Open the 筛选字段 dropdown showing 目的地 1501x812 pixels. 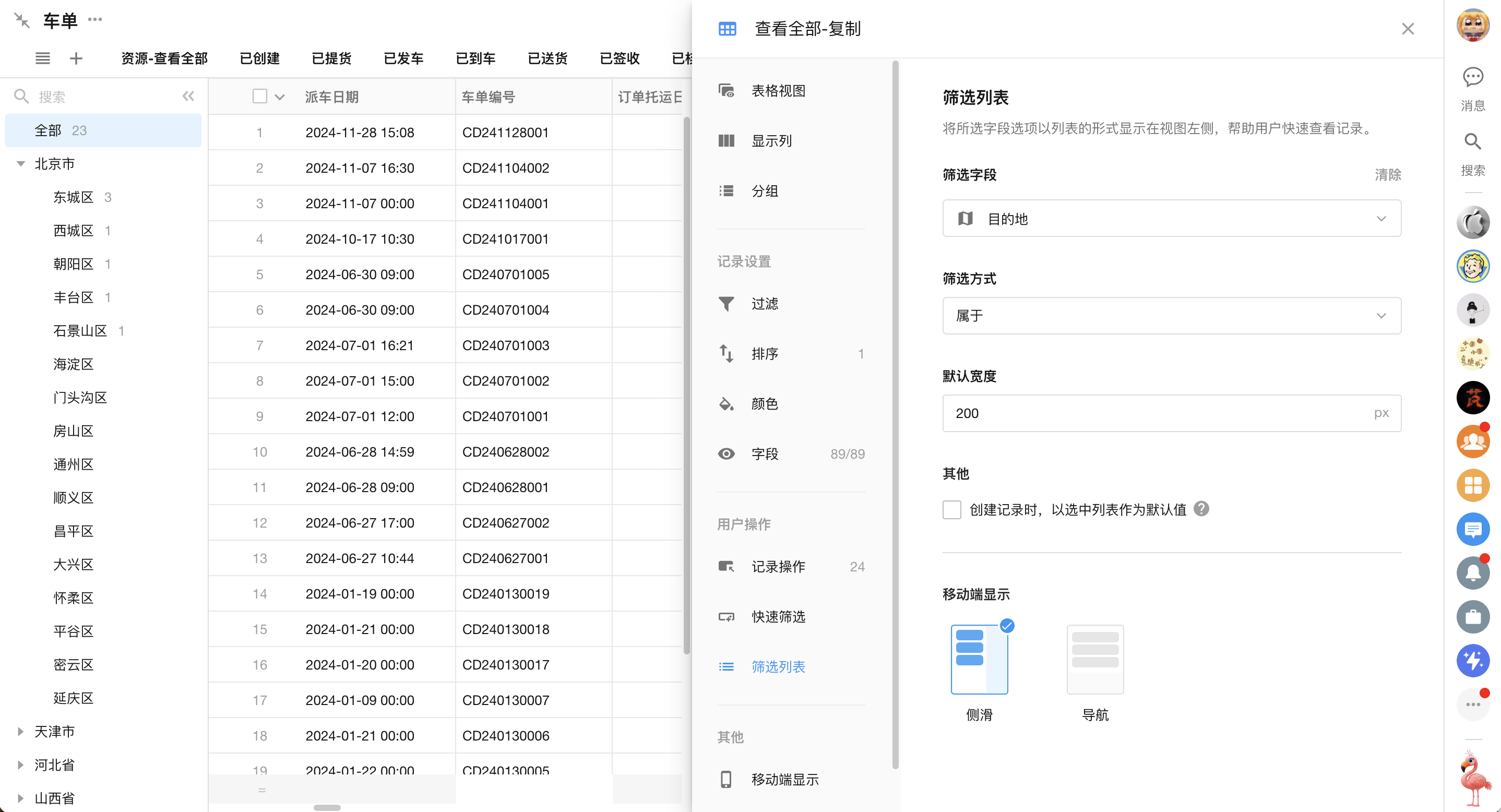pos(1172,219)
